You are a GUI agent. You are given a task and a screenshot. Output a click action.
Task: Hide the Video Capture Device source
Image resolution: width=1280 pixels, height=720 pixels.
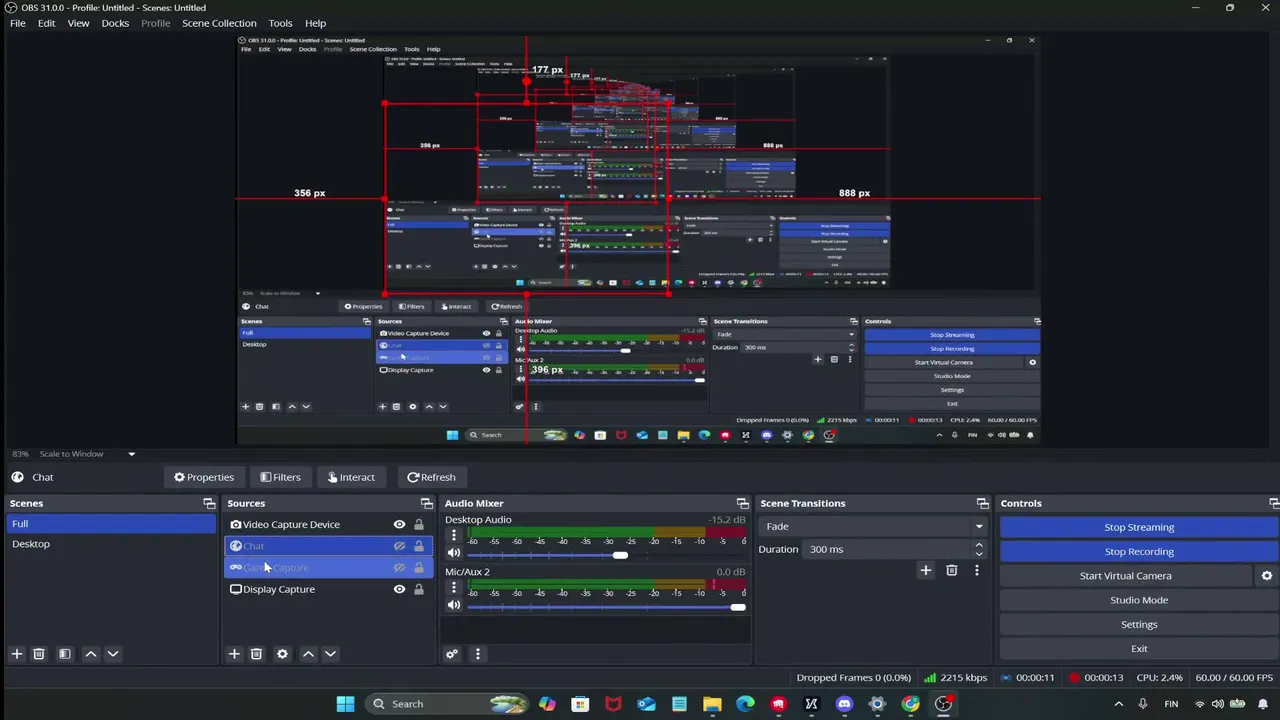tap(399, 525)
